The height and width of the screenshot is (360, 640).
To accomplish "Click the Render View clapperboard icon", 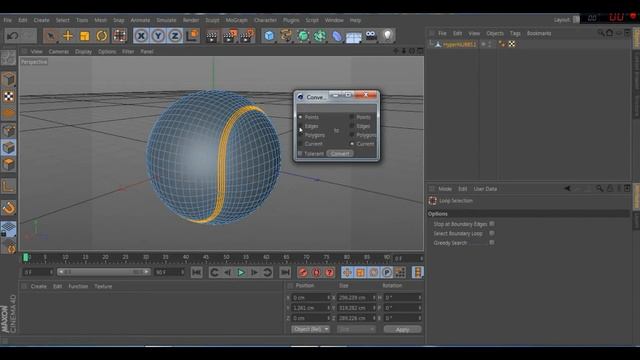I will pyautogui.click(x=211, y=36).
